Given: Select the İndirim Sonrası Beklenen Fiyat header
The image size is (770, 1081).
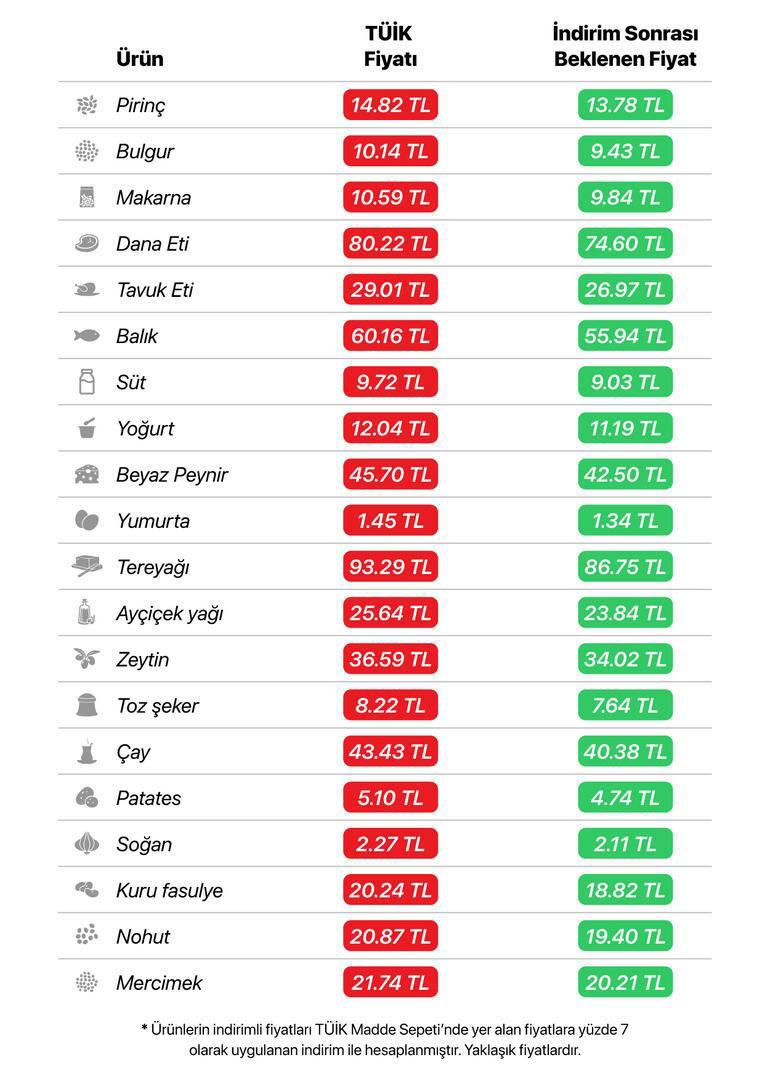Looking at the screenshot, I should pyautogui.click(x=625, y=46).
